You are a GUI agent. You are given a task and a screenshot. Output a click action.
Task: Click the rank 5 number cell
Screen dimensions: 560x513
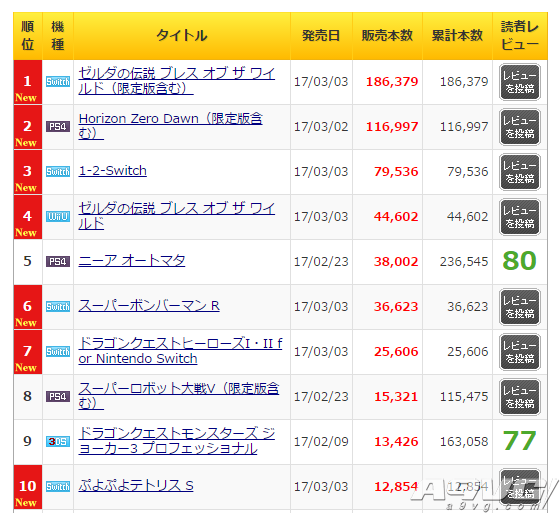[x=28, y=262]
